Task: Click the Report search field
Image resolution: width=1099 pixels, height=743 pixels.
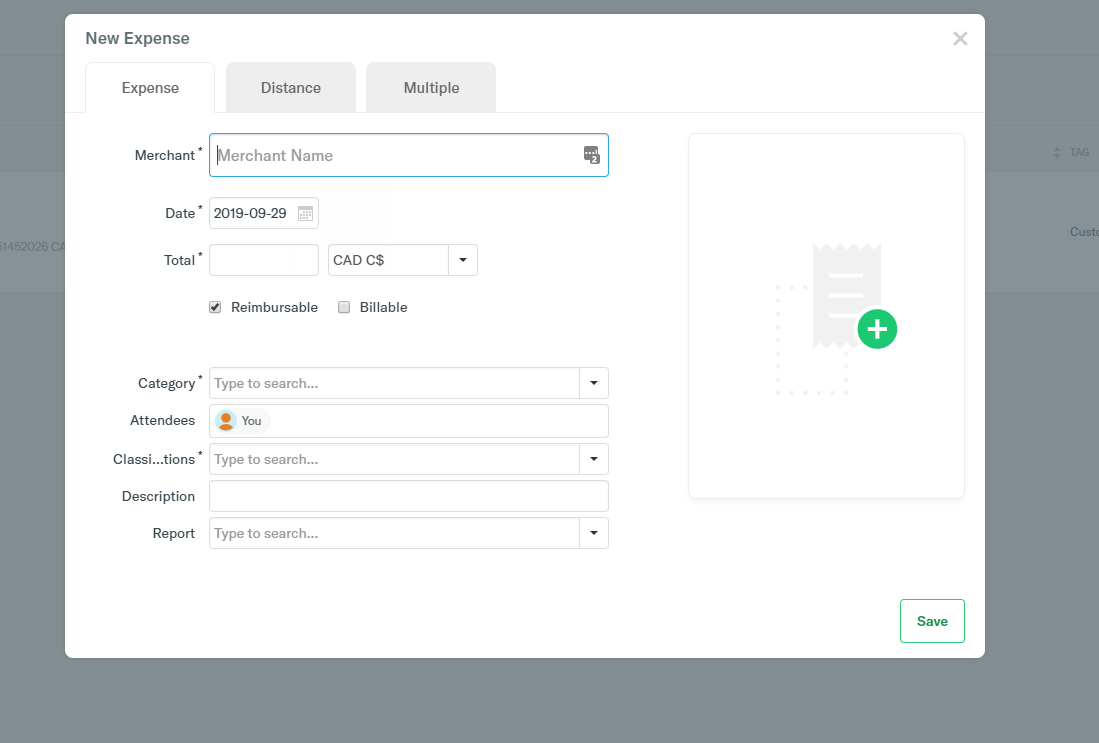Action: 395,533
